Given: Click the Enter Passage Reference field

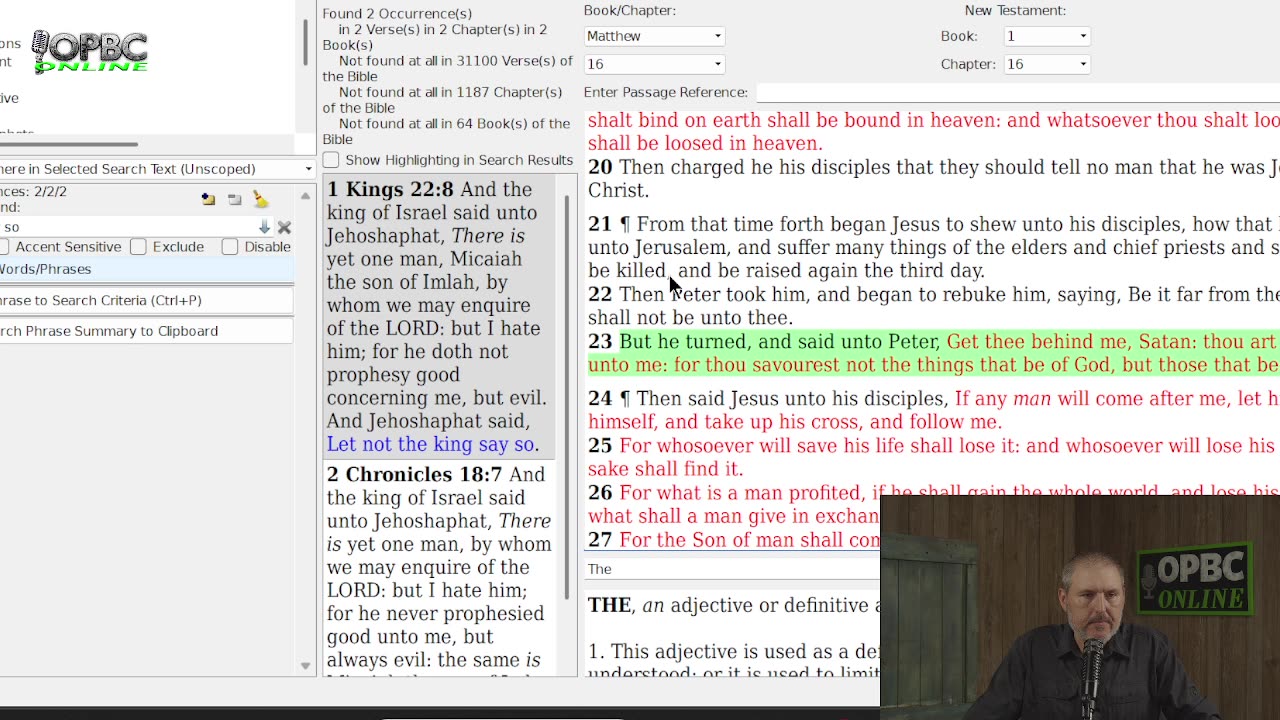Looking at the screenshot, I should click(1018, 92).
